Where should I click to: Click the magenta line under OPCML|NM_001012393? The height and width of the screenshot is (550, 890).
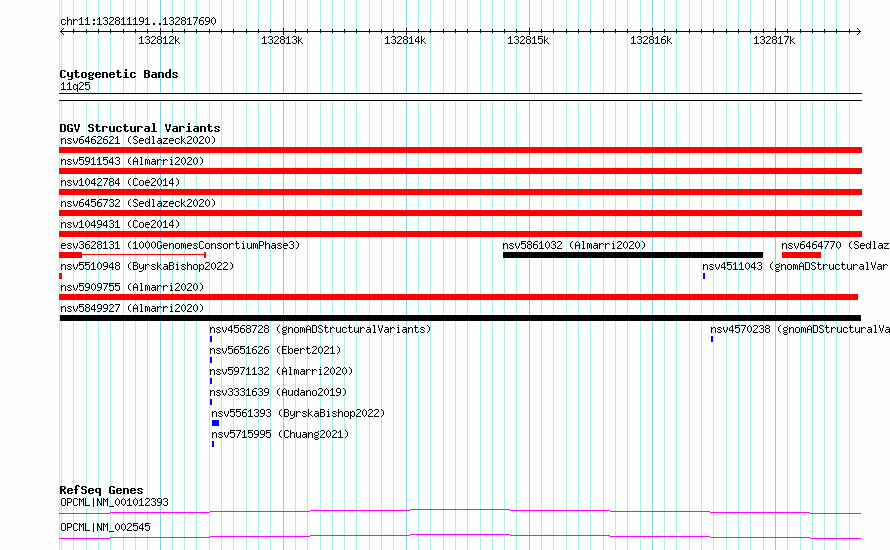pyautogui.click(x=460, y=512)
